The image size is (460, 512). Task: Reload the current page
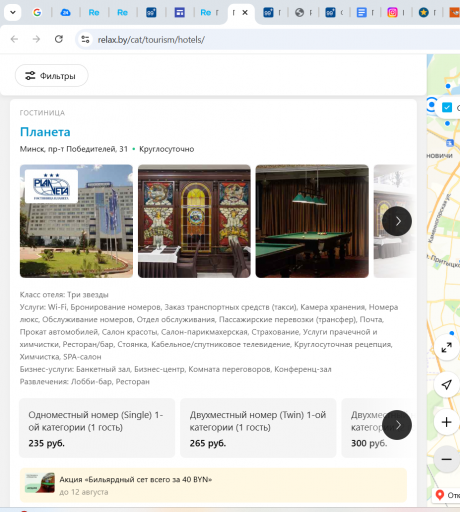click(x=59, y=39)
